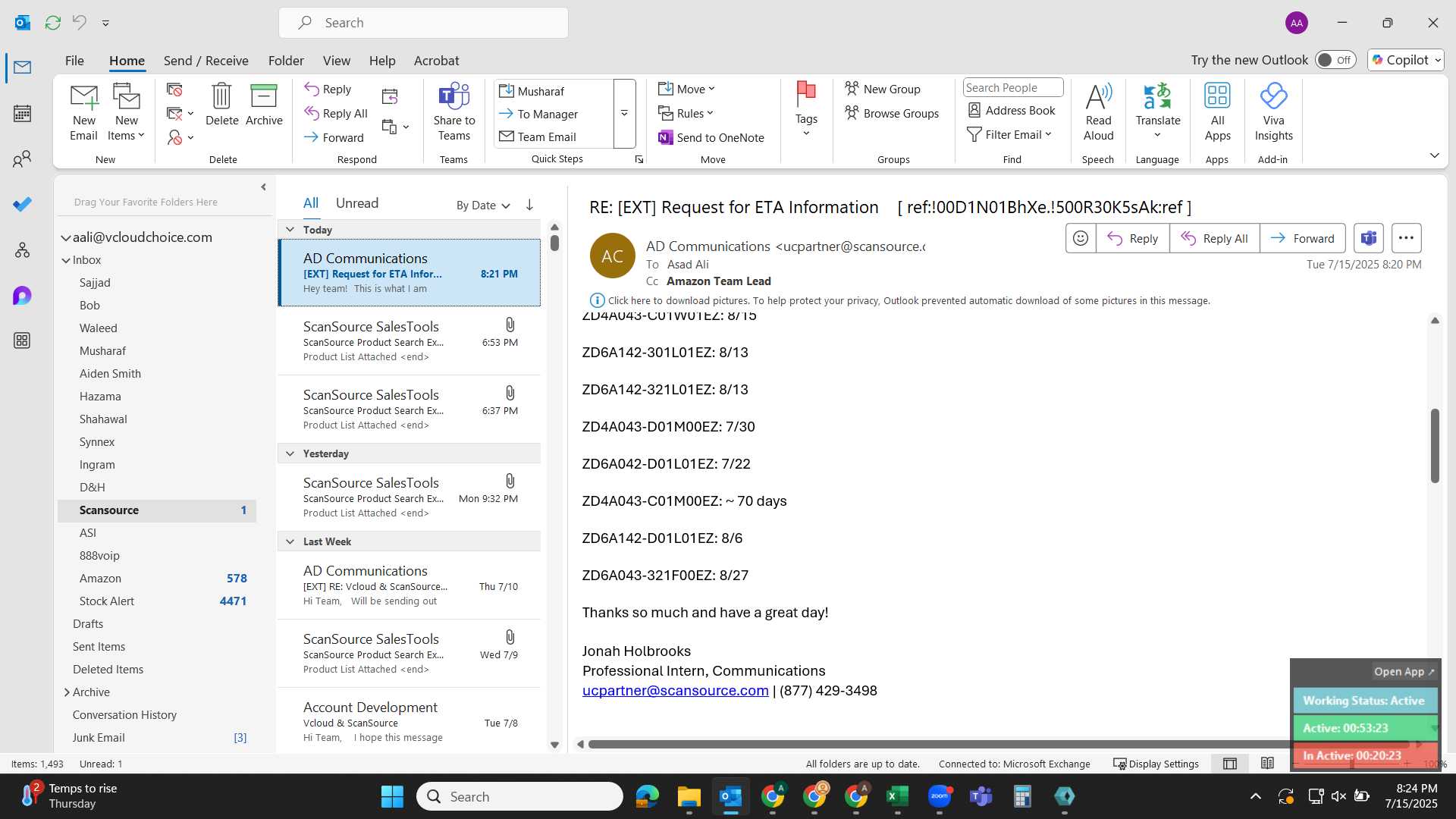1456x819 pixels.
Task: Open Excel from the Windows taskbar
Action: click(x=897, y=796)
